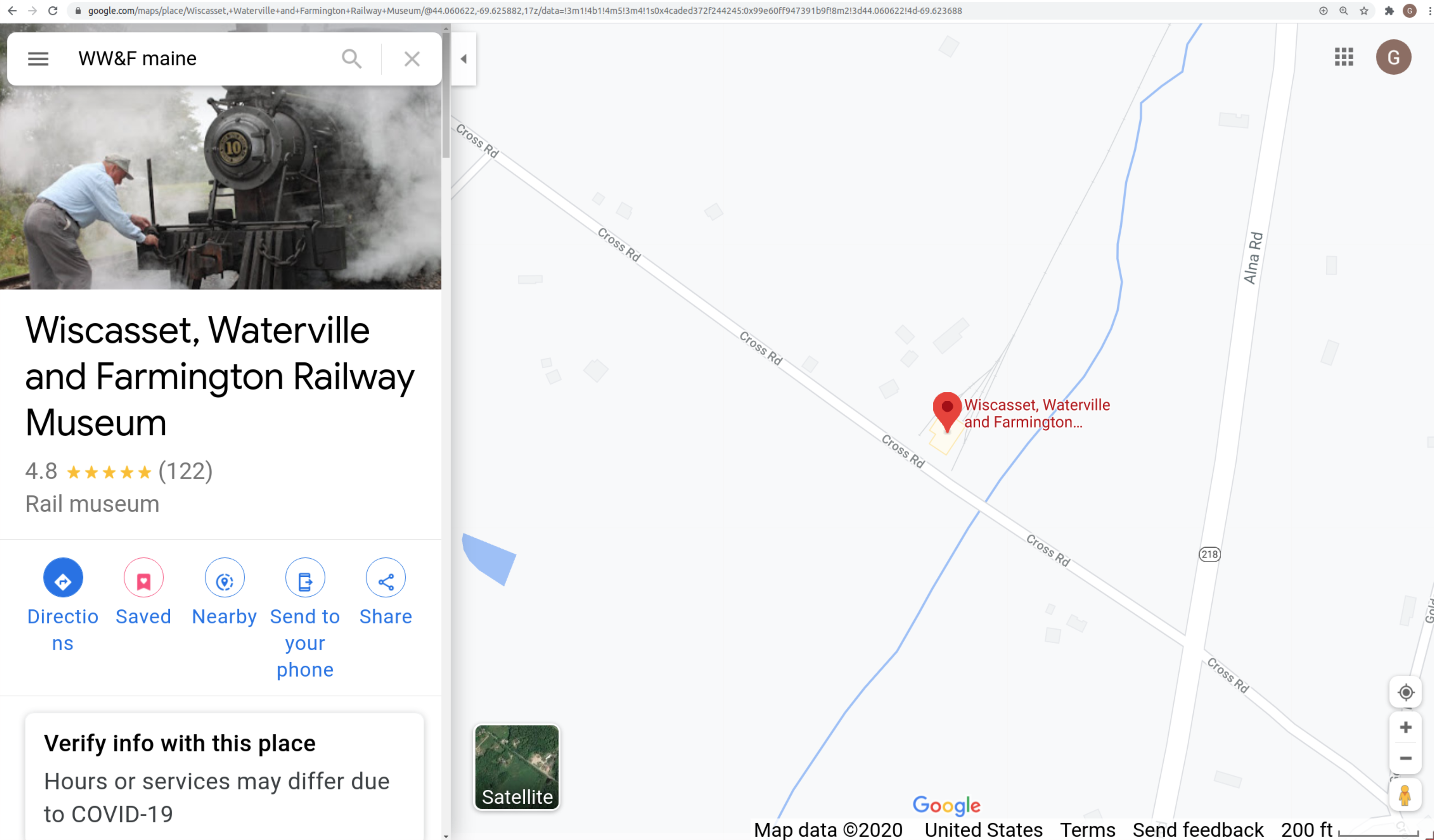Click the Share icon
The image size is (1434, 840).
(x=386, y=578)
